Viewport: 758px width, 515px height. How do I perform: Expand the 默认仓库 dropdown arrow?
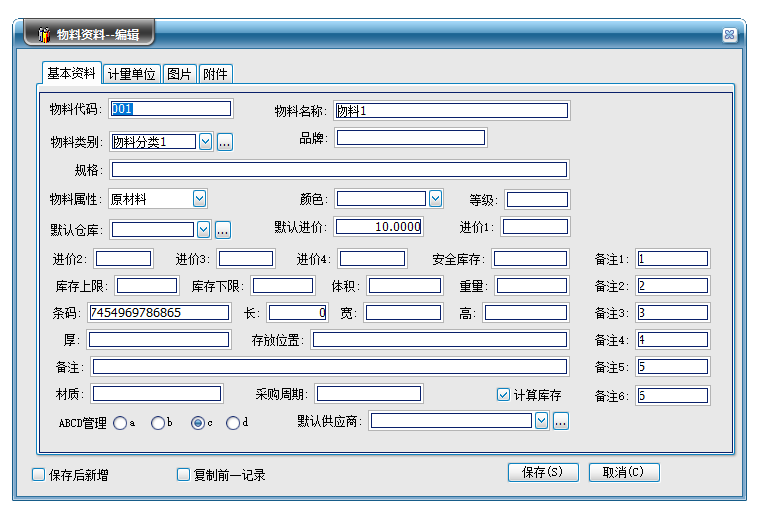point(203,230)
